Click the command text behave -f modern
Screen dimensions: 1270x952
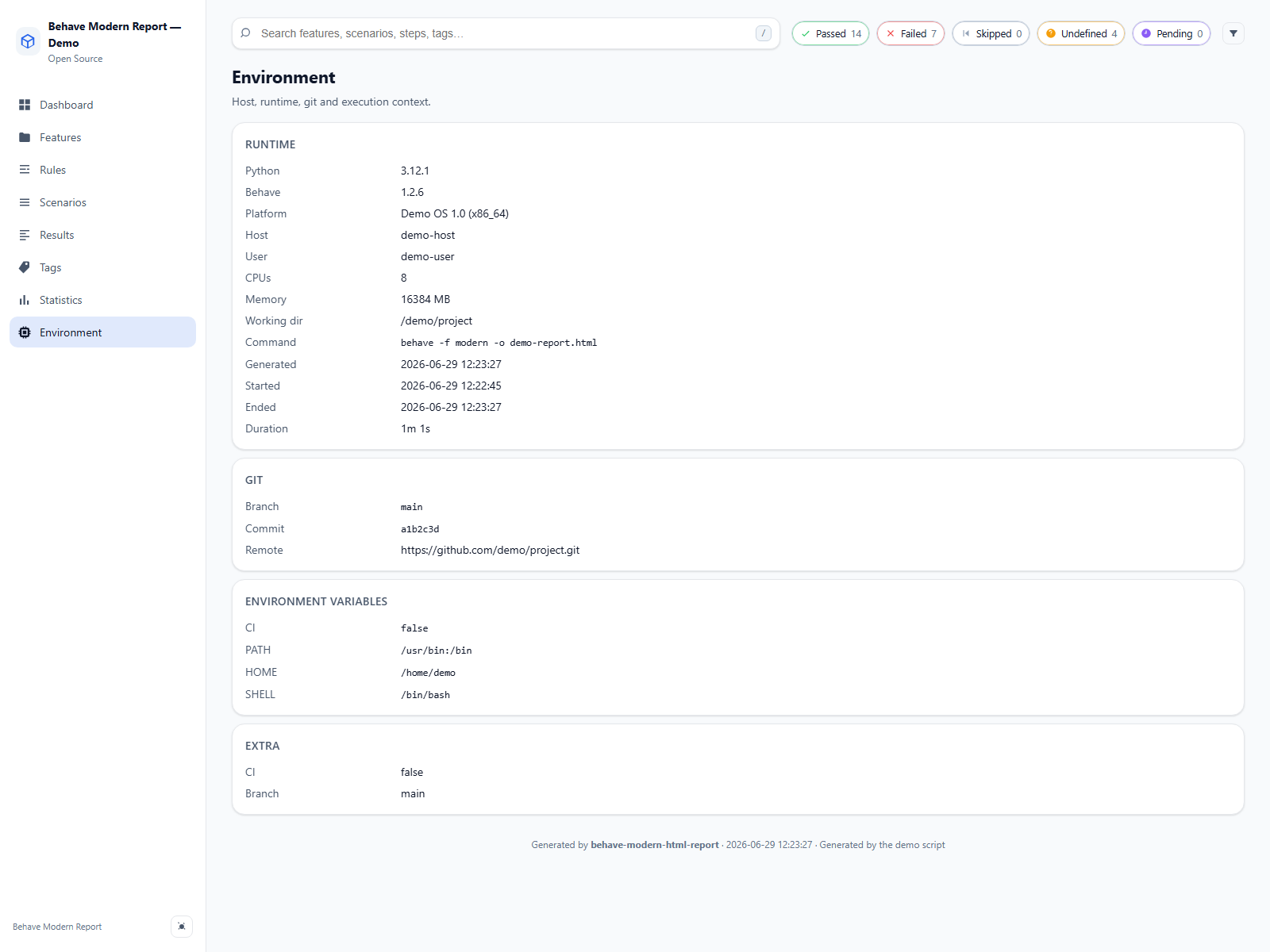pyautogui.click(x=498, y=343)
